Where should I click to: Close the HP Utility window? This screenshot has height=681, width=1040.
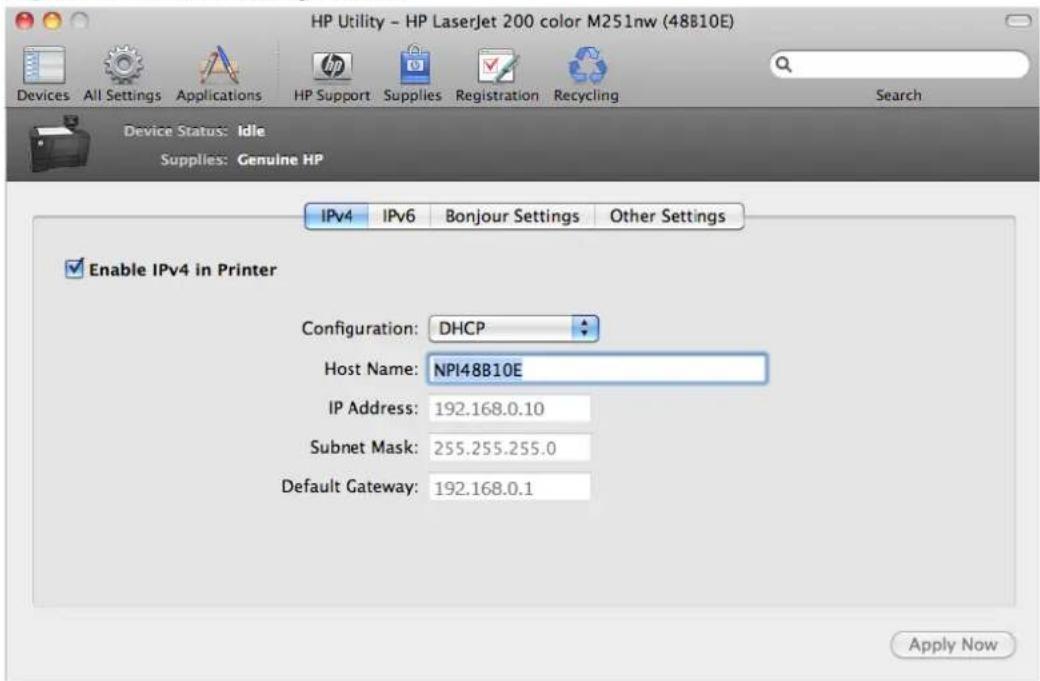click(x=25, y=21)
